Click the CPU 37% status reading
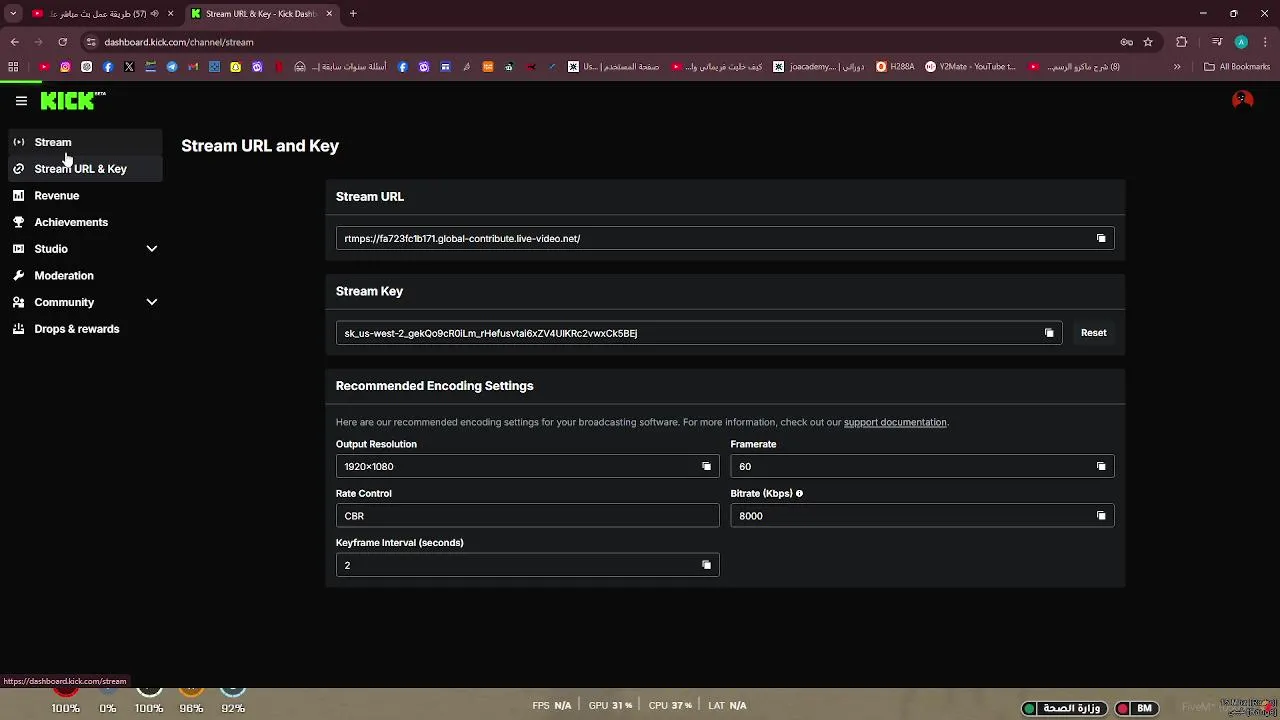The image size is (1280, 720). [670, 705]
